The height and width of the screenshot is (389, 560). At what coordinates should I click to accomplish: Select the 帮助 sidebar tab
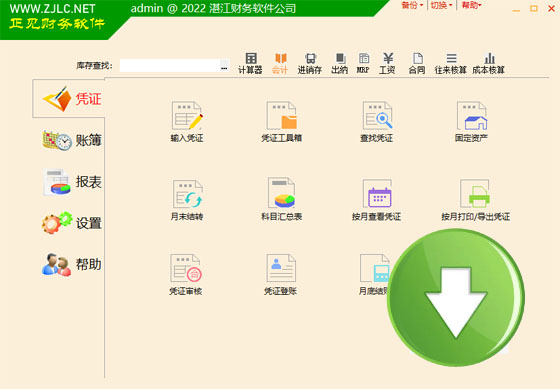(x=71, y=265)
